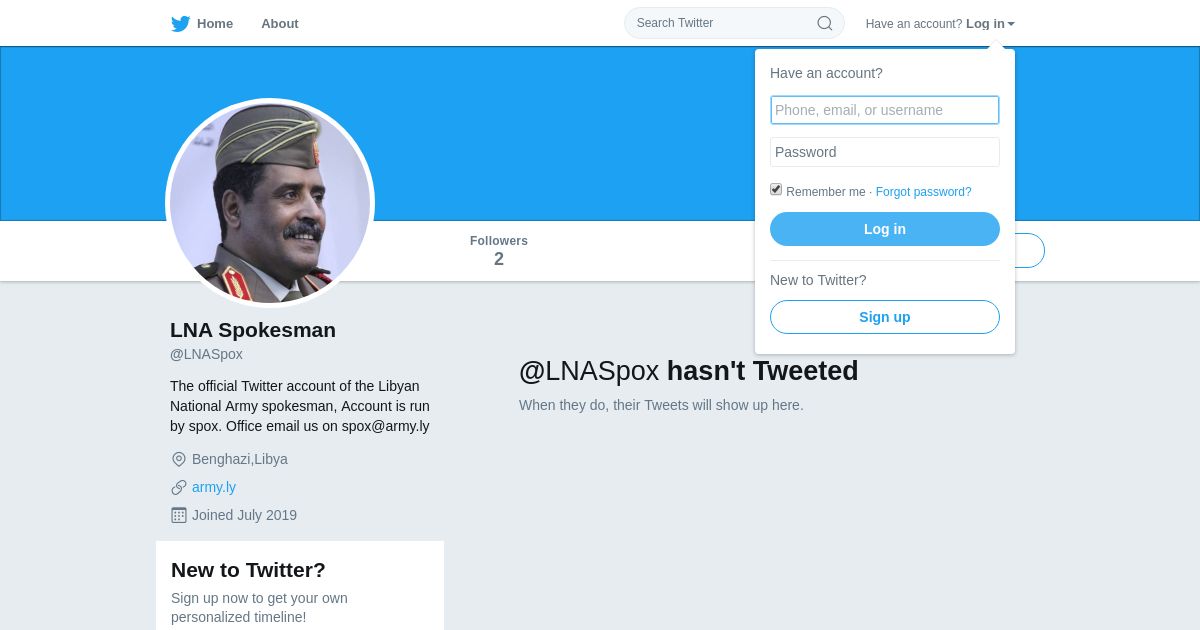Screen dimensions: 1200x630
Task: Visit the army.ly website link
Action: (x=214, y=487)
